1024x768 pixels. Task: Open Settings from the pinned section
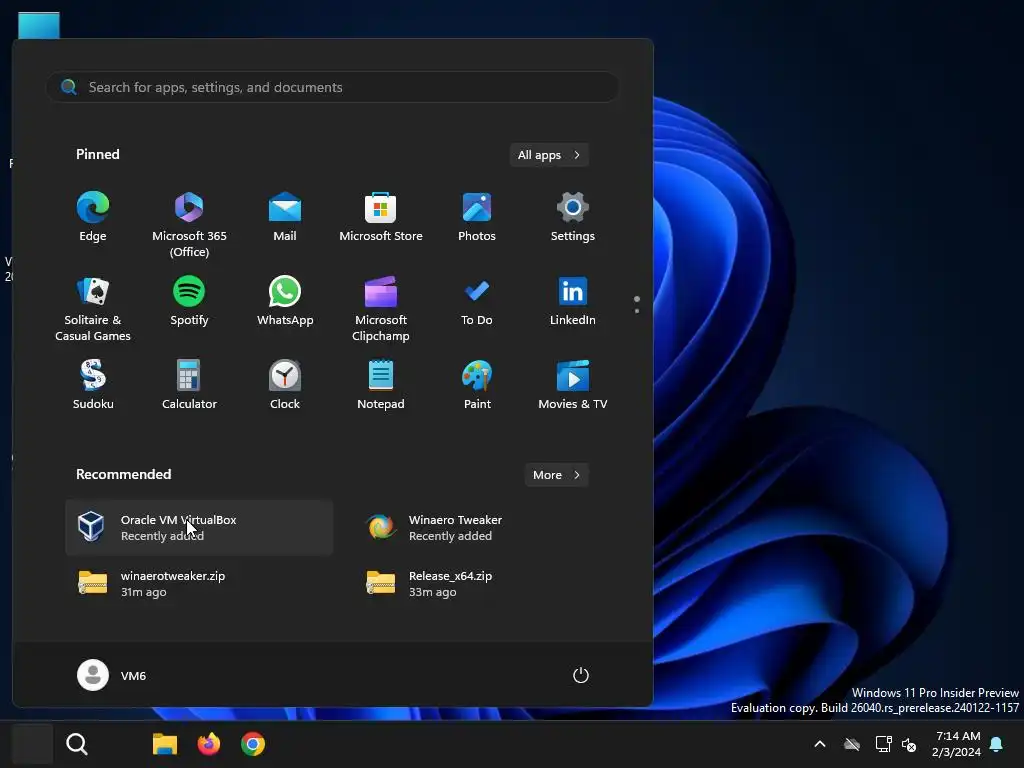[x=573, y=218]
